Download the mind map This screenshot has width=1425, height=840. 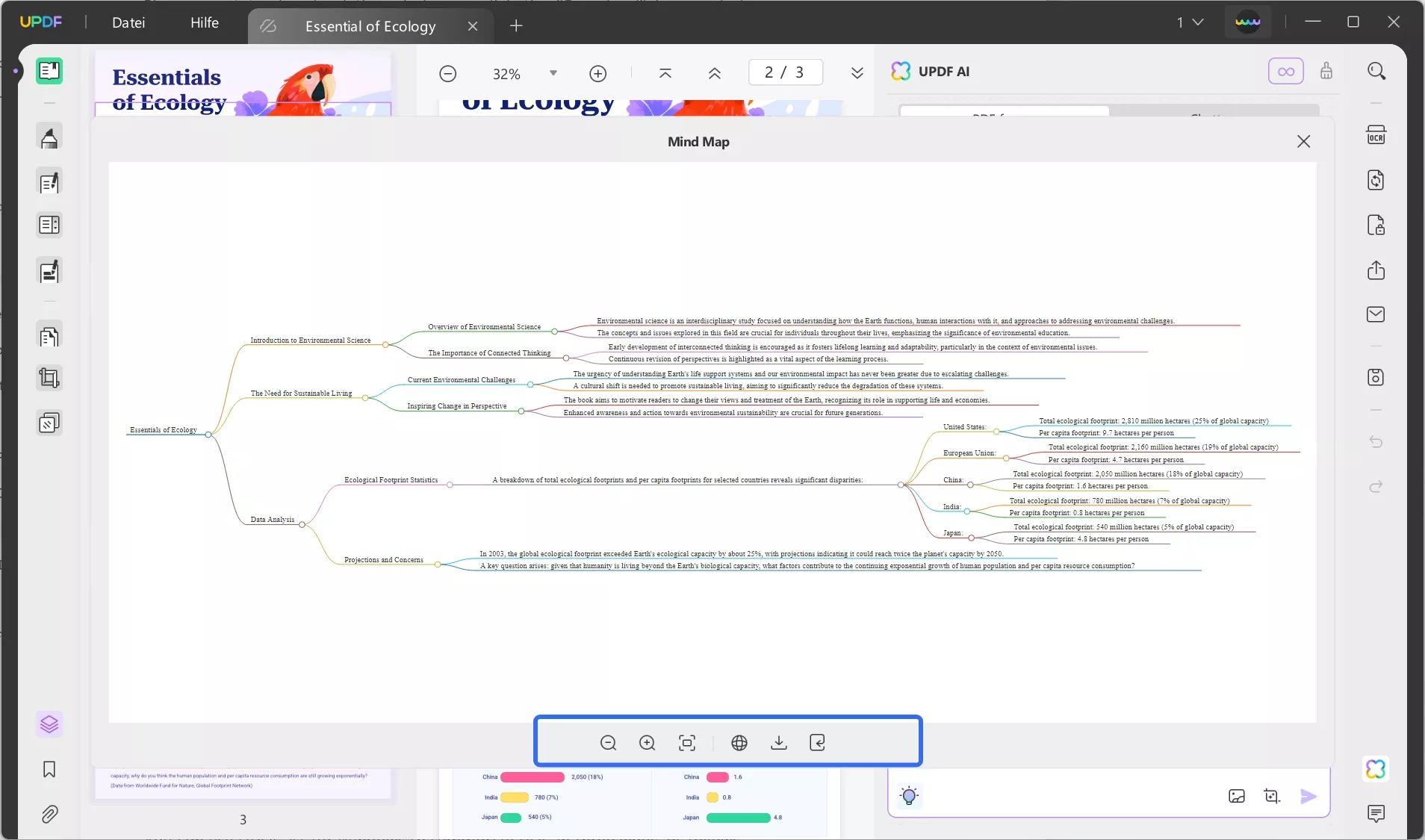pyautogui.click(x=779, y=743)
